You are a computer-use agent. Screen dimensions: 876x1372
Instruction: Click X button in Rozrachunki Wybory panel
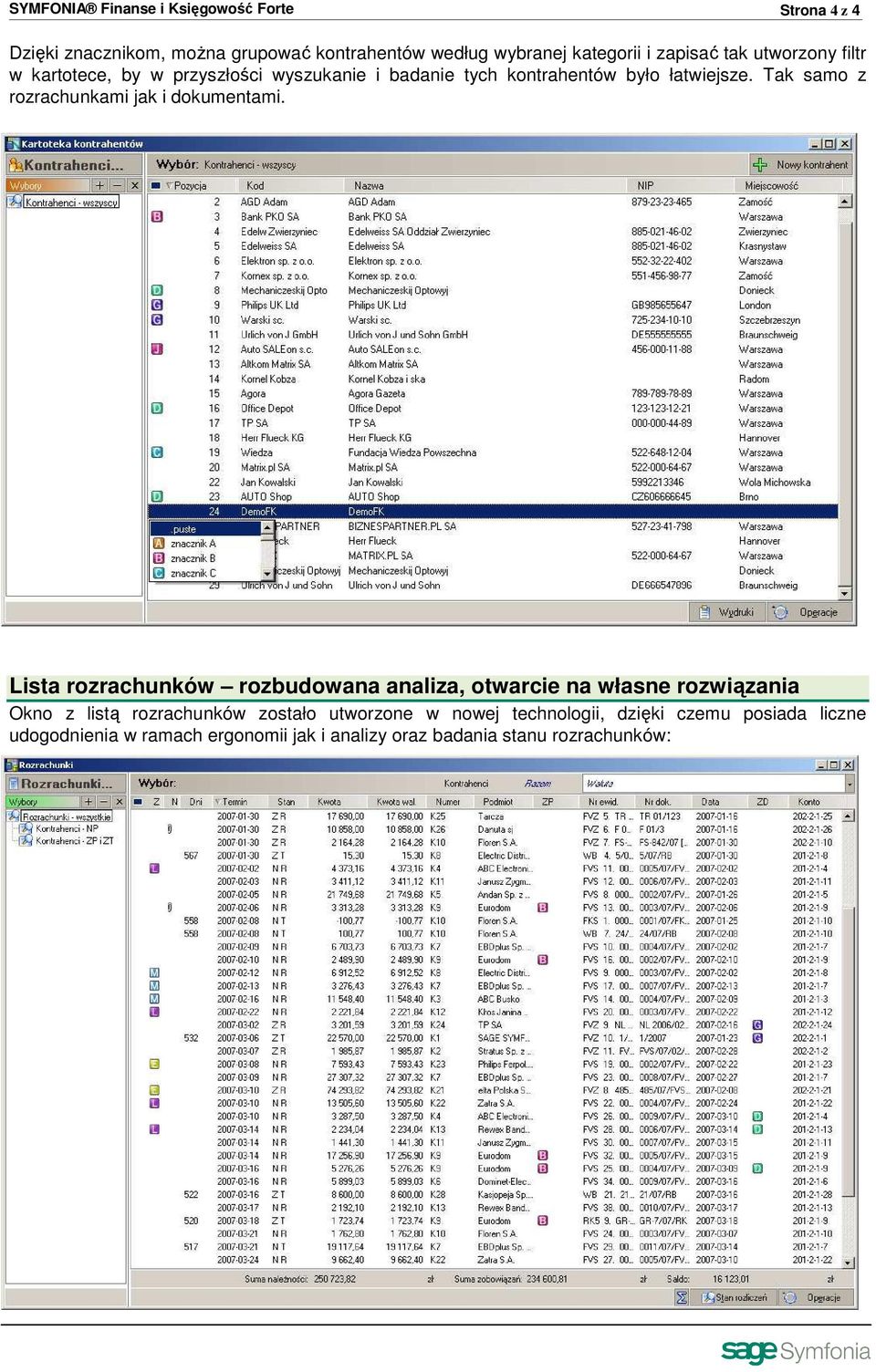click(x=118, y=803)
